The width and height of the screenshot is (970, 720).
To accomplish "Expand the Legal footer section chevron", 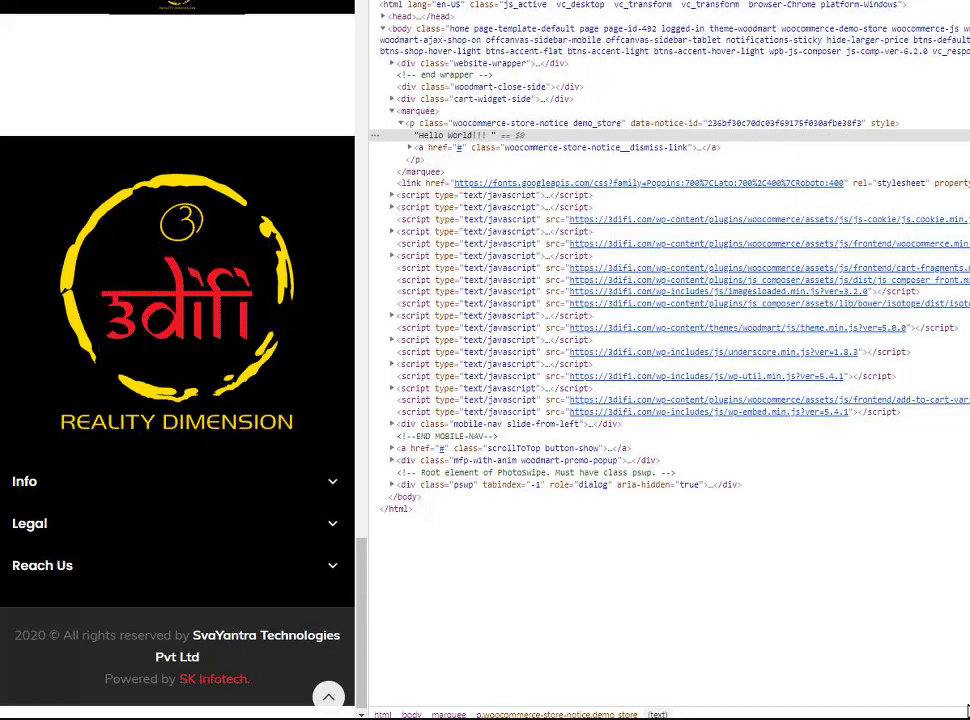I will (333, 523).
